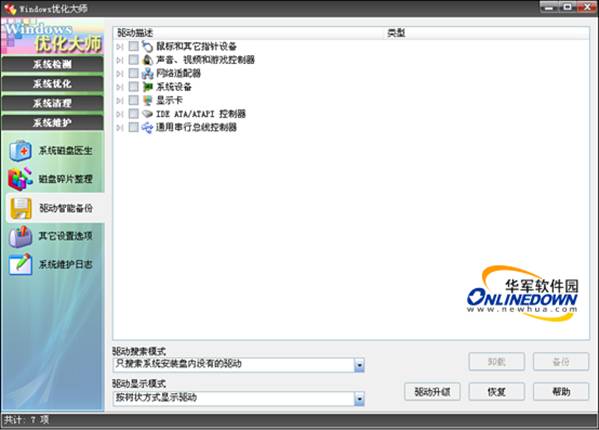Check box for 鼠标和其它指针设备
This screenshot has width=599, height=430.
pyautogui.click(x=133, y=46)
